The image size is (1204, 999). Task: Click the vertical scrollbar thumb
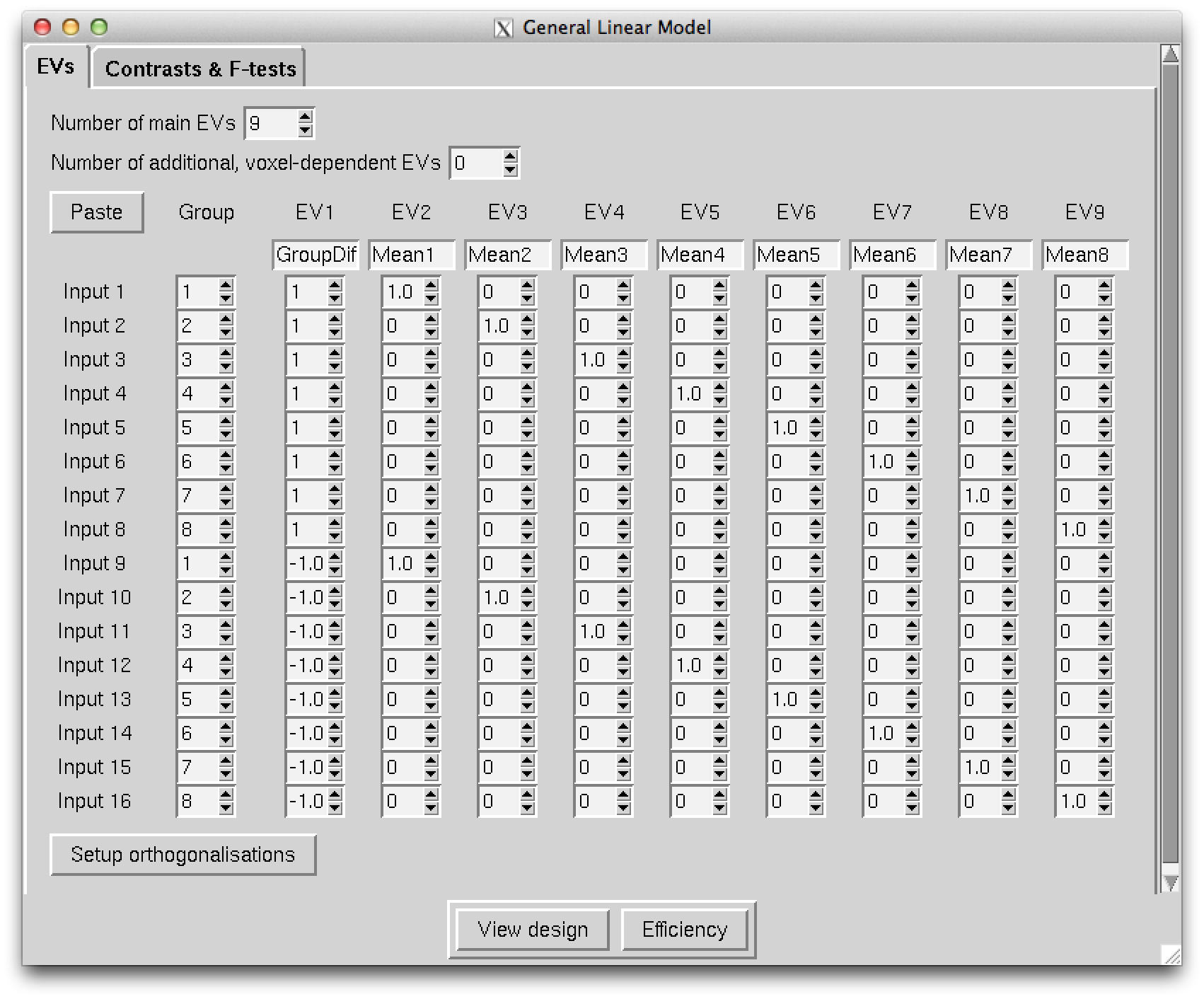pyautogui.click(x=1171, y=463)
